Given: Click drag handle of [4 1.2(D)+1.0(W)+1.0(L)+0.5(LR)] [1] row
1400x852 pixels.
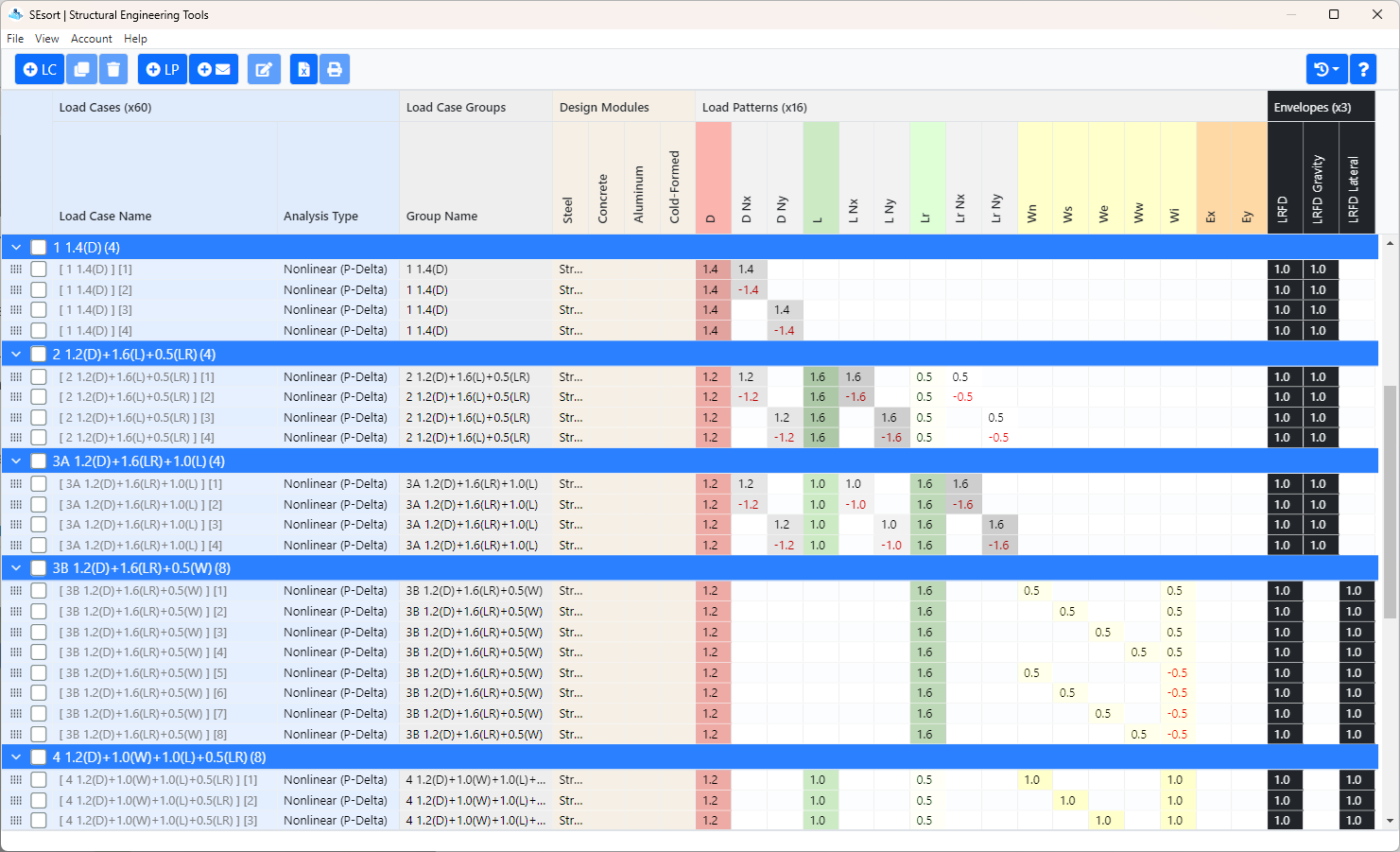Looking at the screenshot, I should [x=16, y=780].
